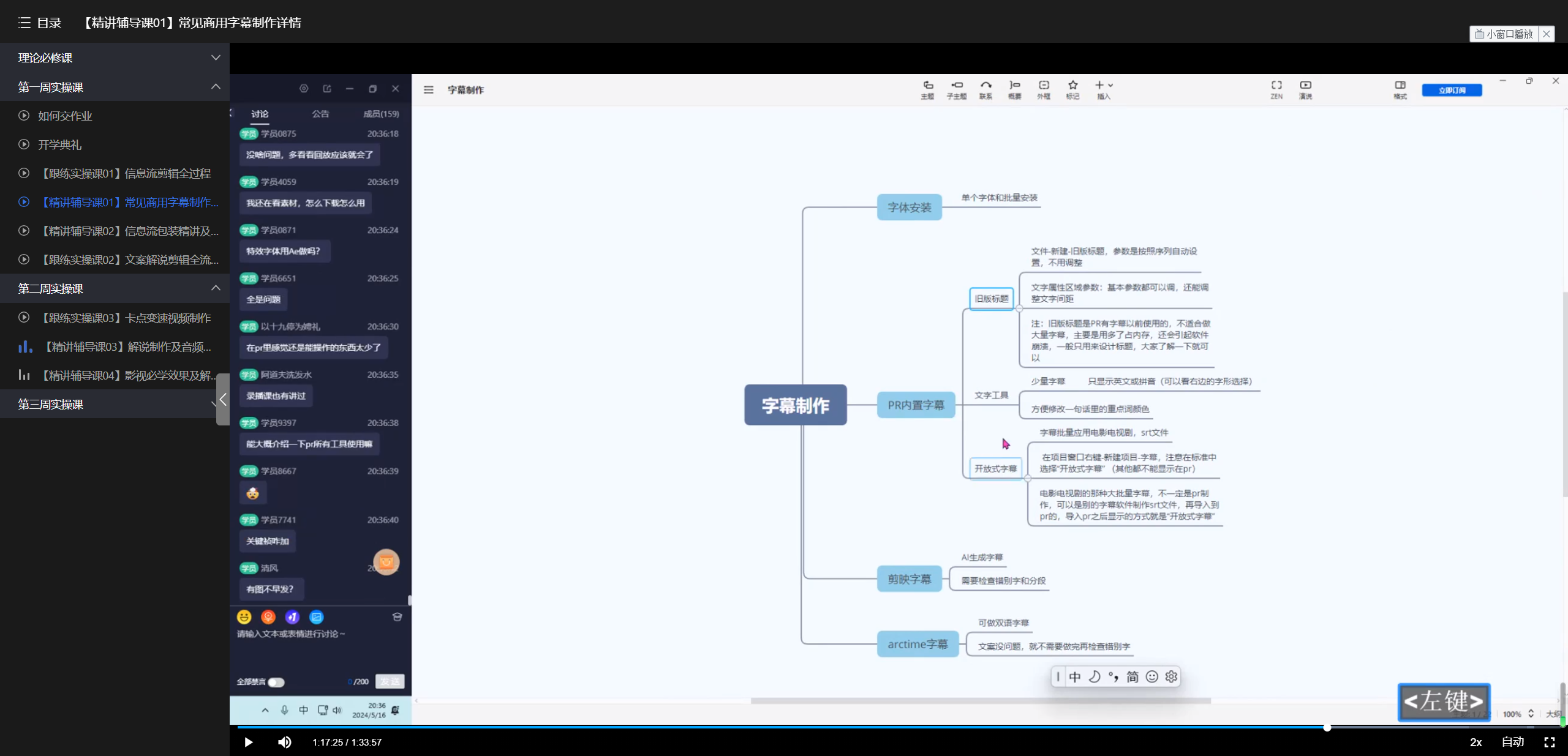Enter fullscreen mode for the video
Viewport: 1568px width, 756px height.
[1550, 742]
